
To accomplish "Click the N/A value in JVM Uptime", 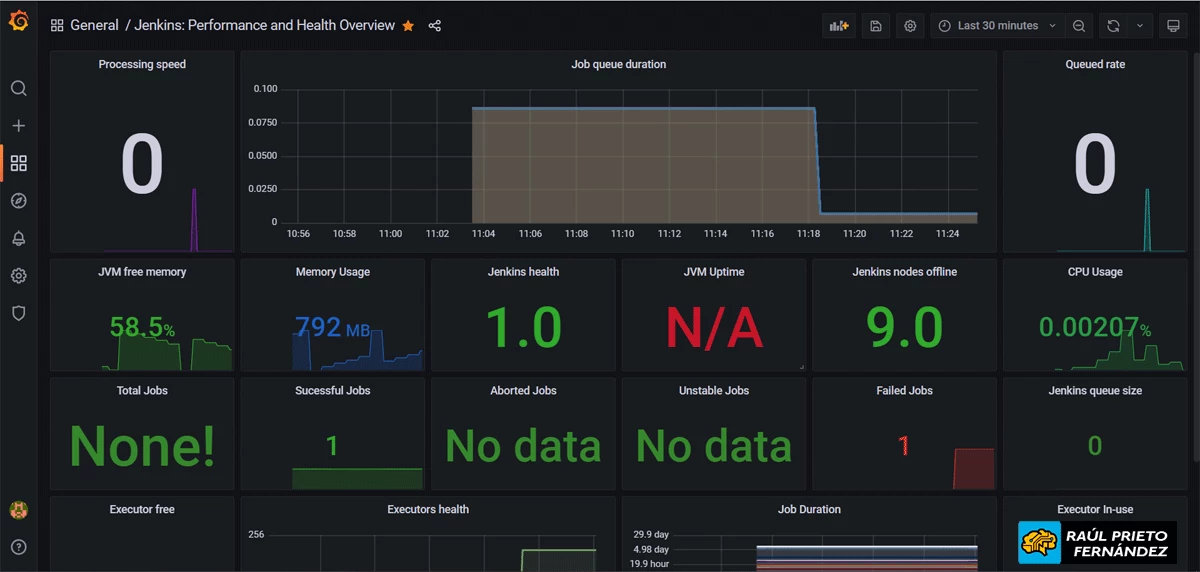I will click(x=714, y=327).
